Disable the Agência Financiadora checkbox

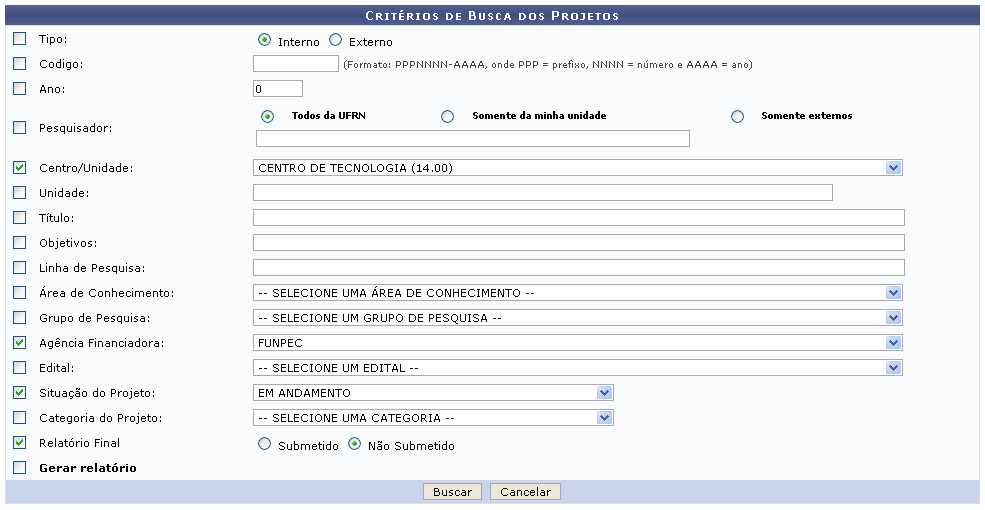tap(20, 342)
